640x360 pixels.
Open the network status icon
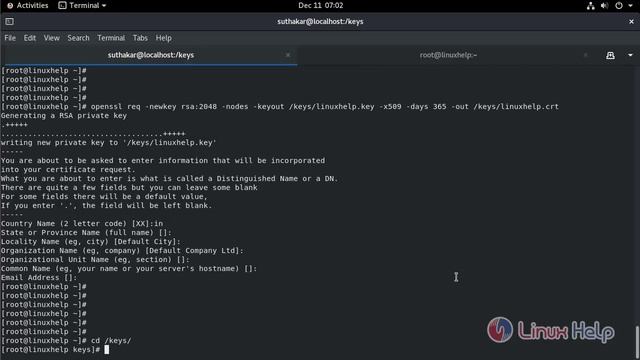[591, 6]
